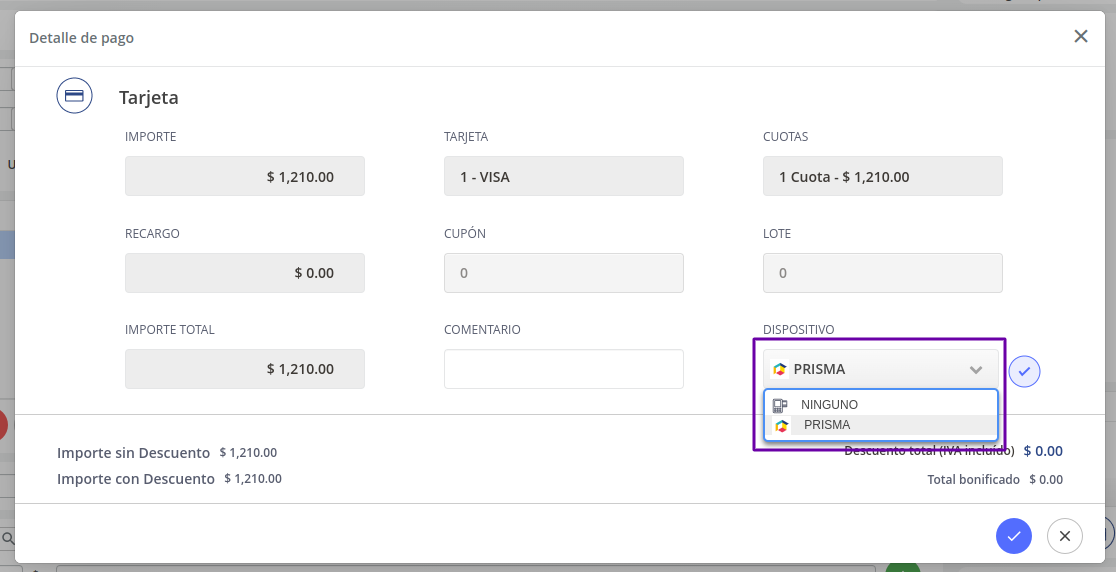Close the Detalle de pago dialog
Viewport: 1116px width, 572px height.
coord(1080,36)
